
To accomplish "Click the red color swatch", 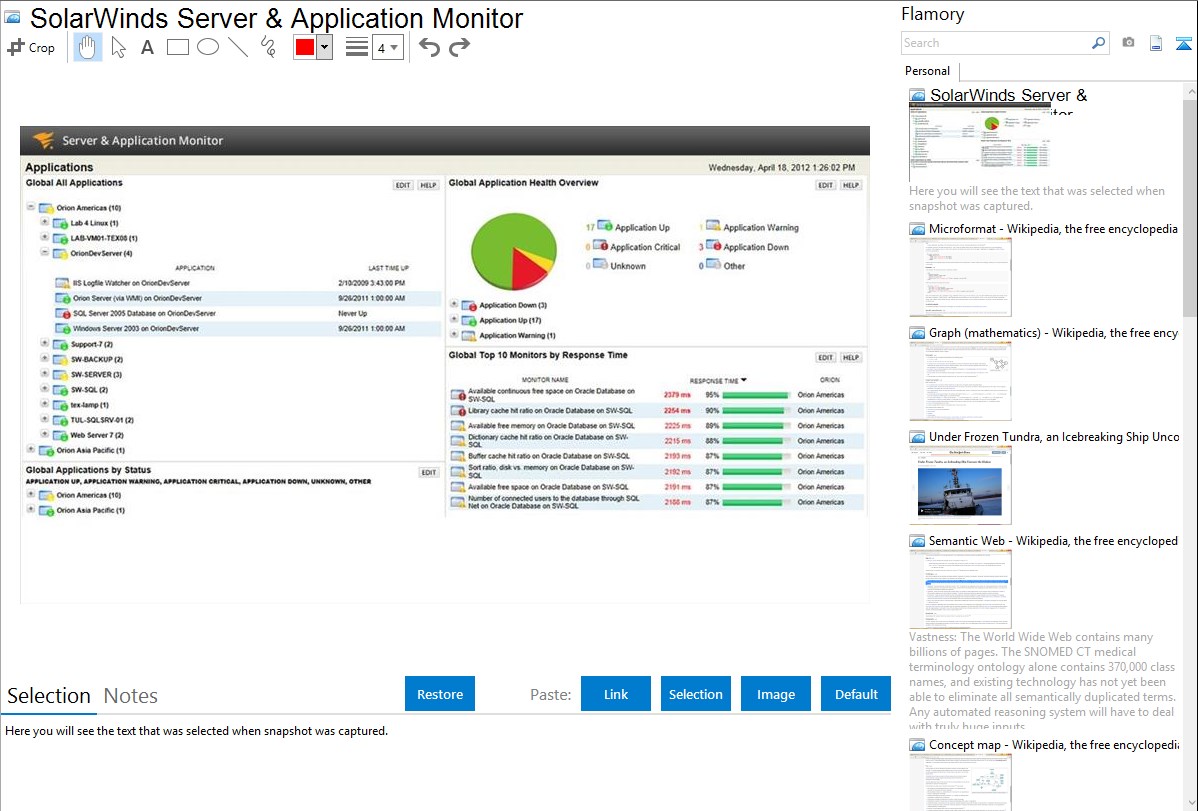I will (305, 47).
